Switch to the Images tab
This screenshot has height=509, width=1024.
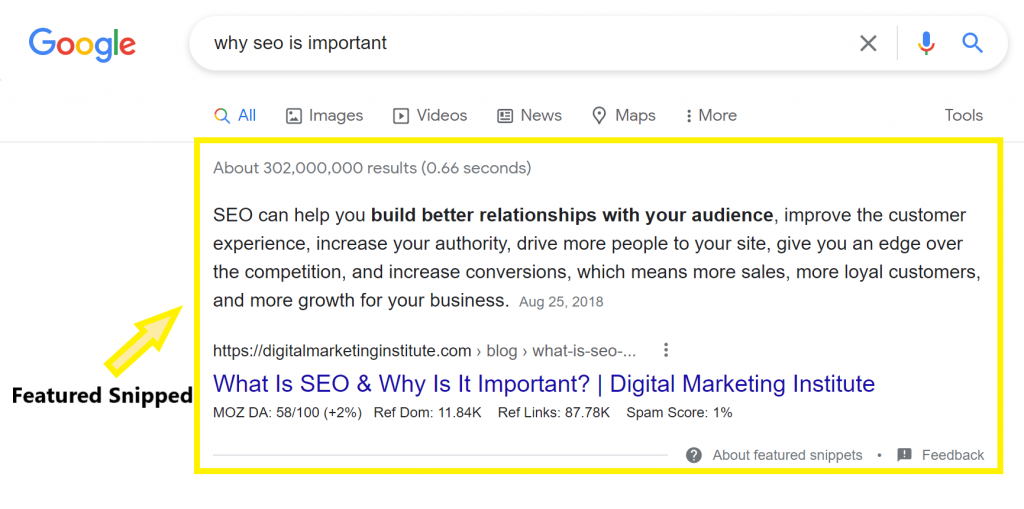tap(325, 116)
